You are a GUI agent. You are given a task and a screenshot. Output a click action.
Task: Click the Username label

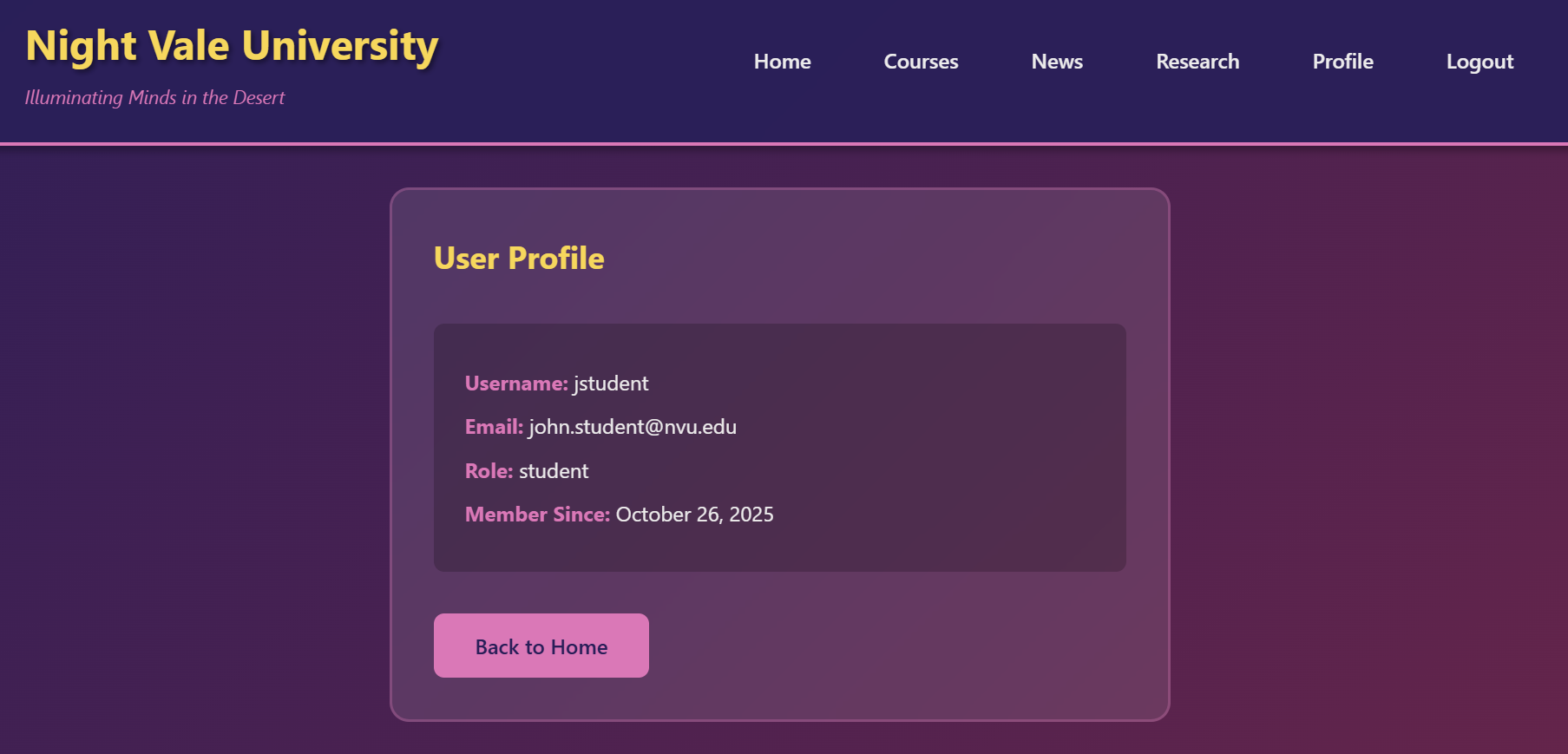[x=515, y=384]
